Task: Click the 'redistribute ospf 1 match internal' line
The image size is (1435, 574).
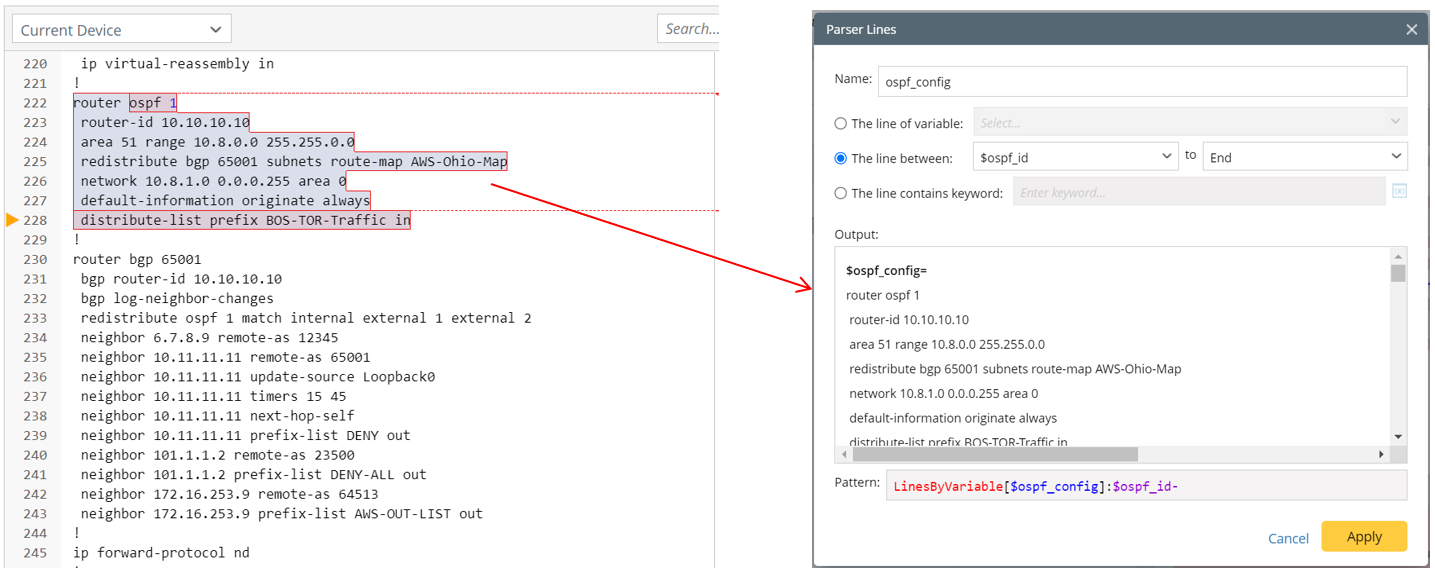Action: pos(306,318)
